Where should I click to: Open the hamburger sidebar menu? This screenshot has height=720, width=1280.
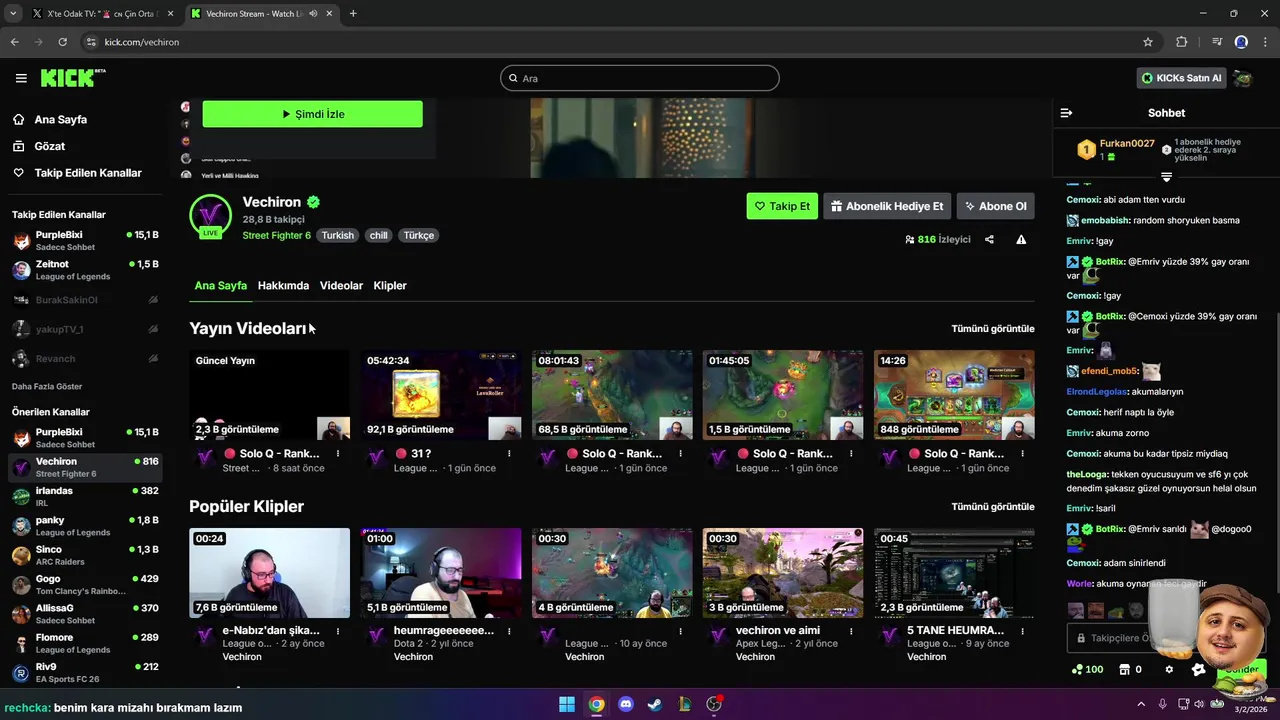pos(21,78)
